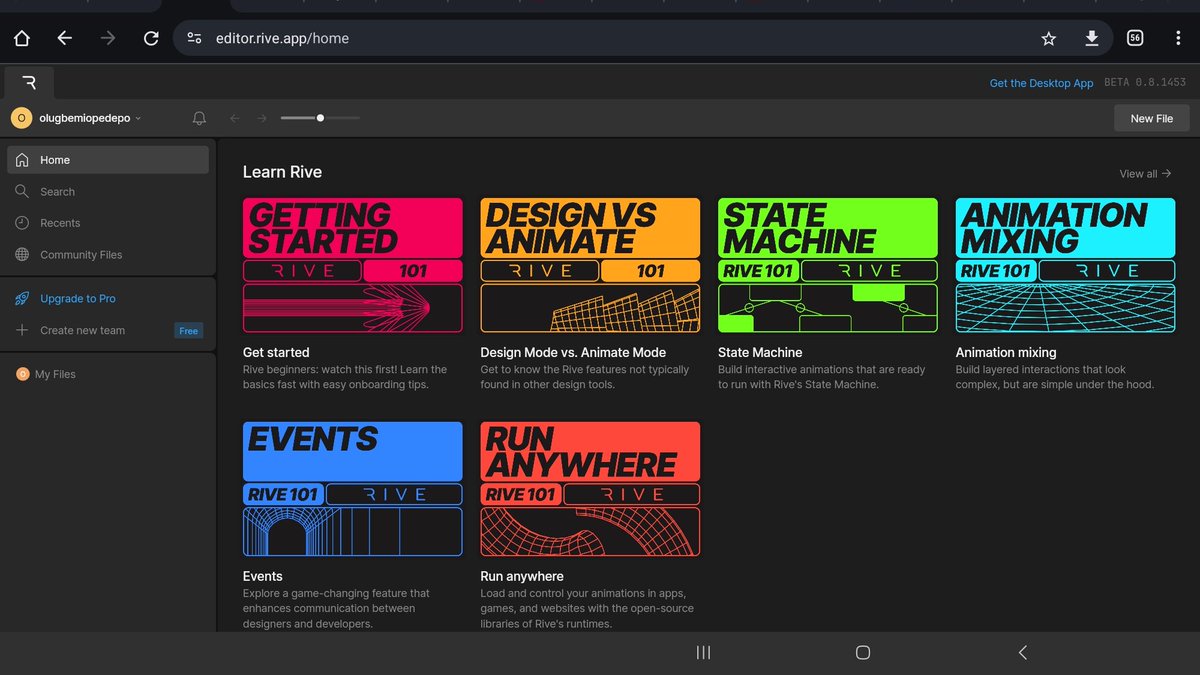Open the notifications bell

click(x=199, y=118)
